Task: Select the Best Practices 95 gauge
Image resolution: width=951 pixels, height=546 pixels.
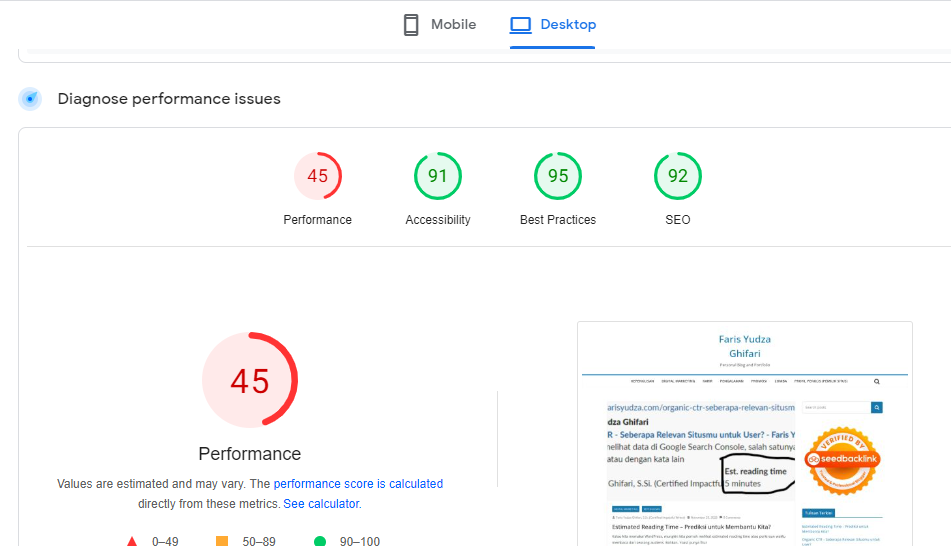Action: 558,177
